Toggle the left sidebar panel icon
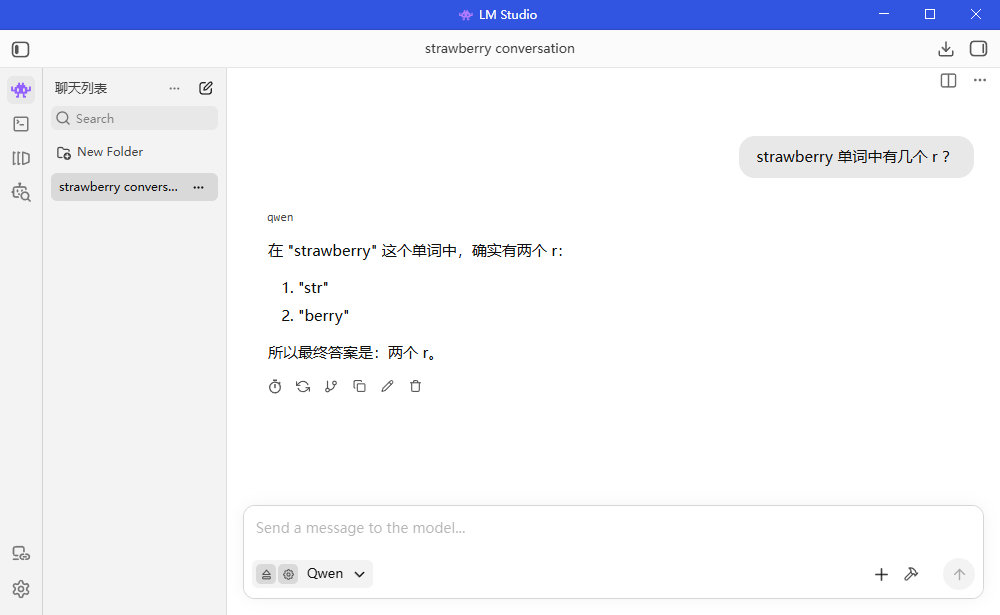The width and height of the screenshot is (1000, 615). click(x=20, y=49)
